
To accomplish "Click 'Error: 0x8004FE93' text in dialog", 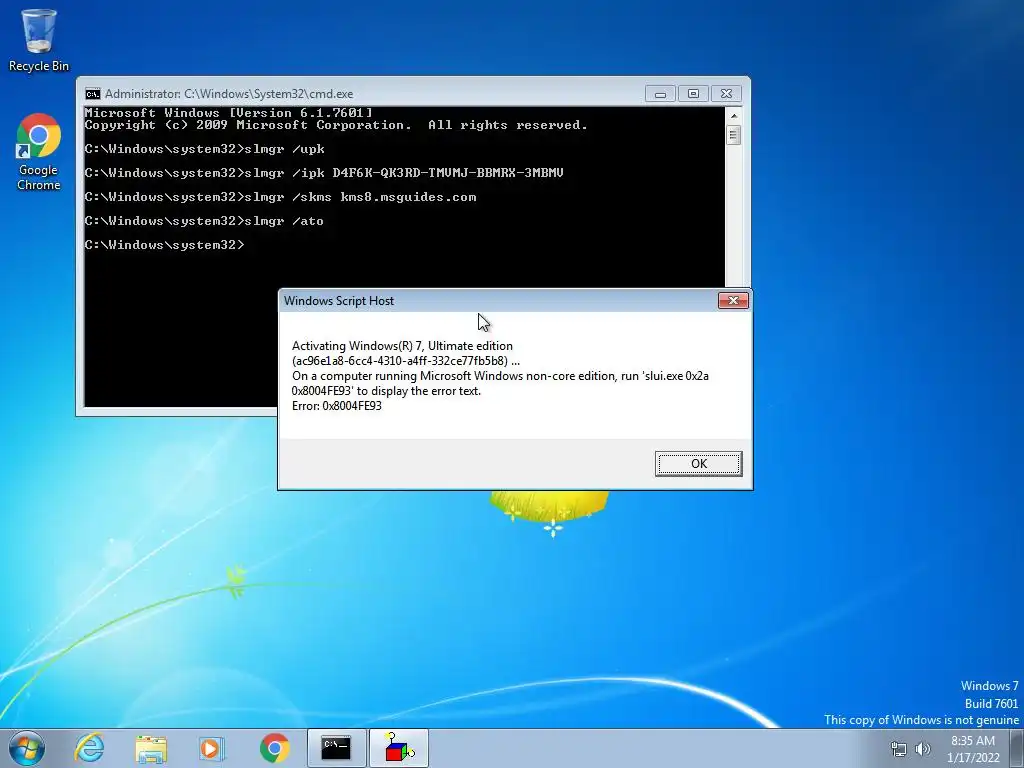I will (336, 406).
